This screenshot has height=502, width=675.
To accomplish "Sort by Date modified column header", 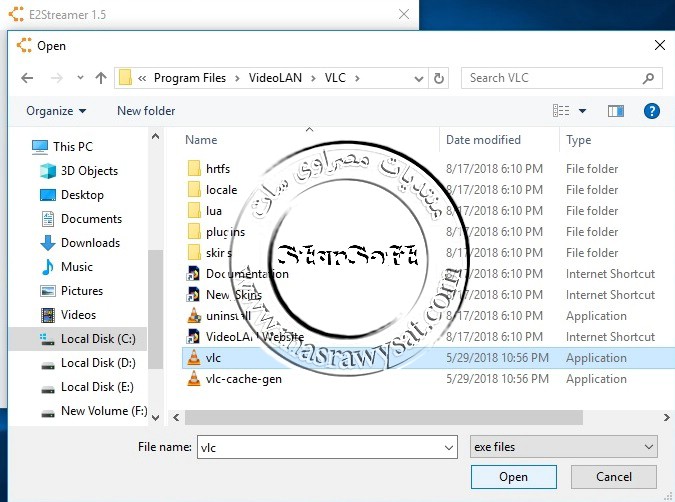I will (483, 140).
